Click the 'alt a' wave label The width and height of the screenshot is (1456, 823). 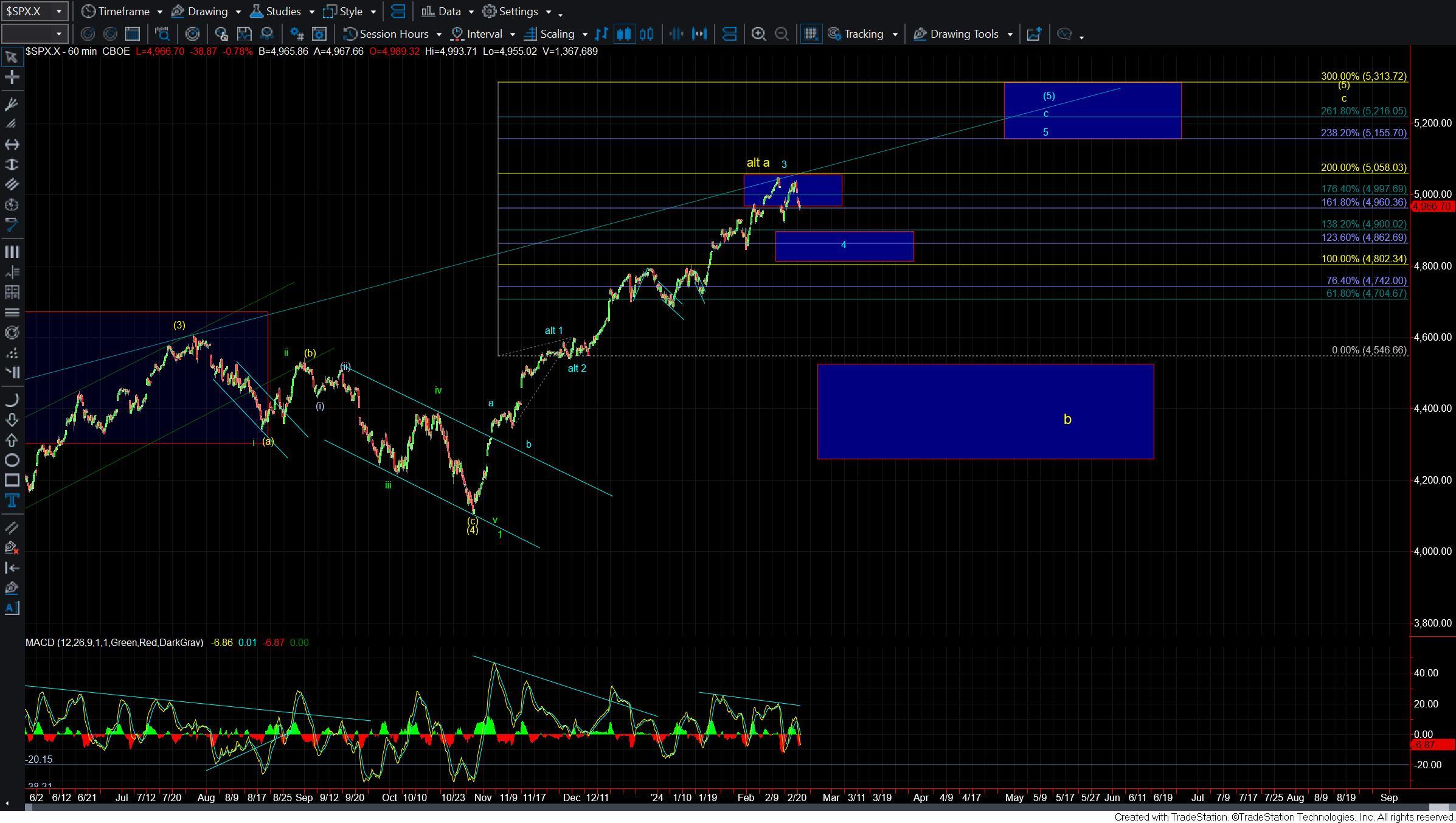click(758, 162)
